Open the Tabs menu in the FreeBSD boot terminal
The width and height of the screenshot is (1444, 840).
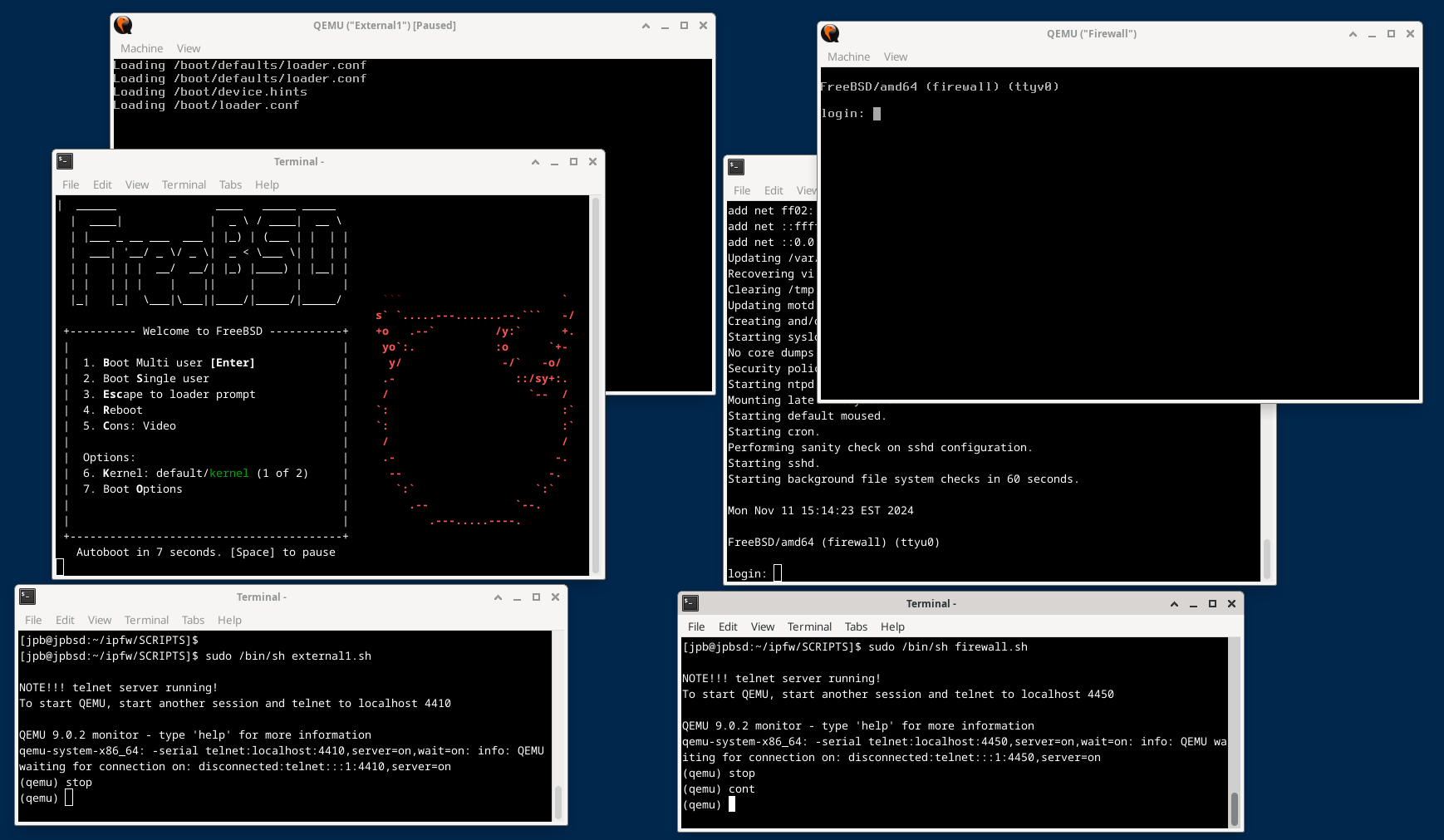pos(230,184)
